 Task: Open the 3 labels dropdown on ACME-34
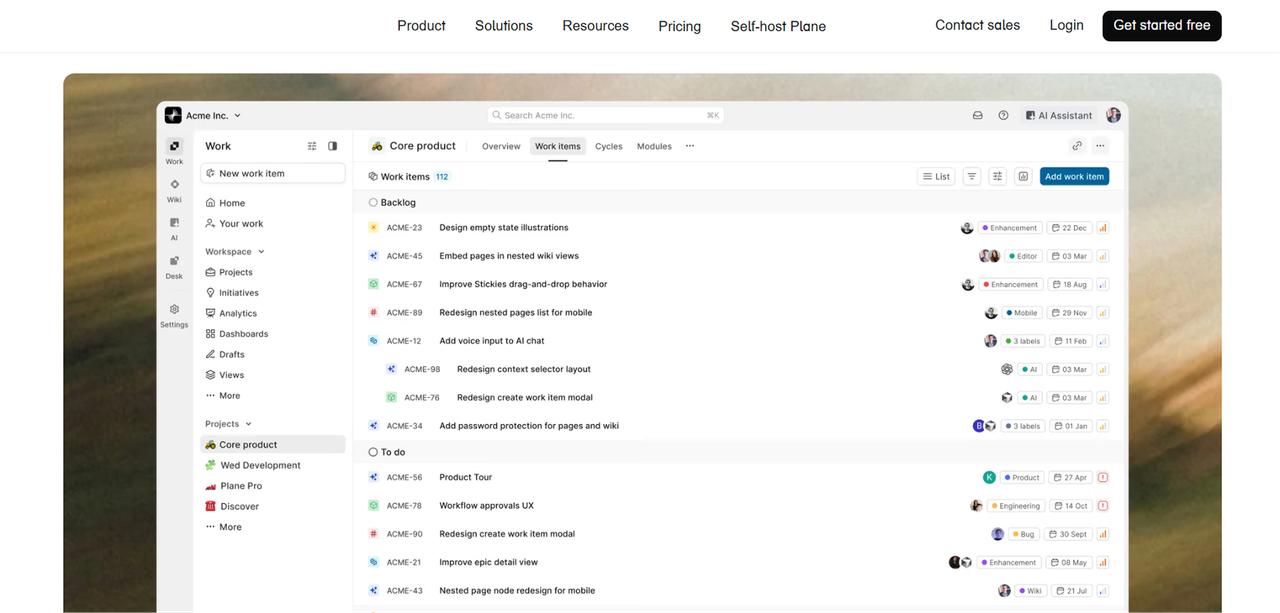[x=1023, y=426]
